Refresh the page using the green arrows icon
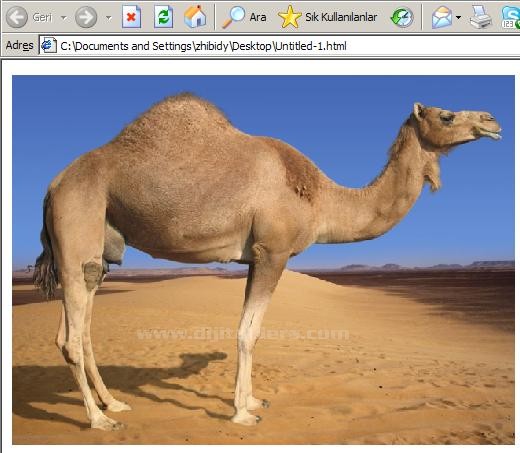The image size is (520, 453). (x=163, y=17)
